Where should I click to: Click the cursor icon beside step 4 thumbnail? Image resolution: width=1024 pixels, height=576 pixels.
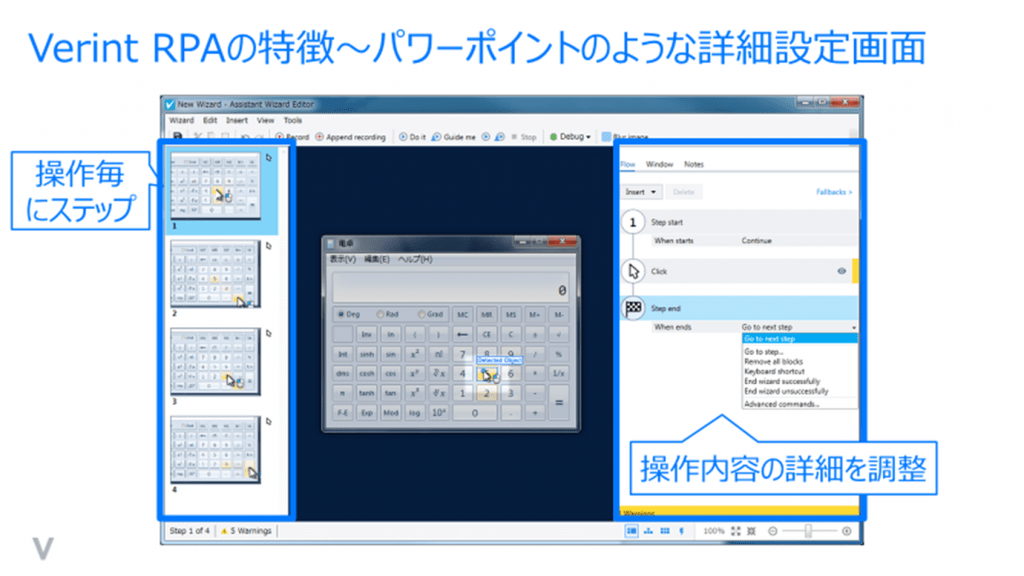(x=268, y=421)
